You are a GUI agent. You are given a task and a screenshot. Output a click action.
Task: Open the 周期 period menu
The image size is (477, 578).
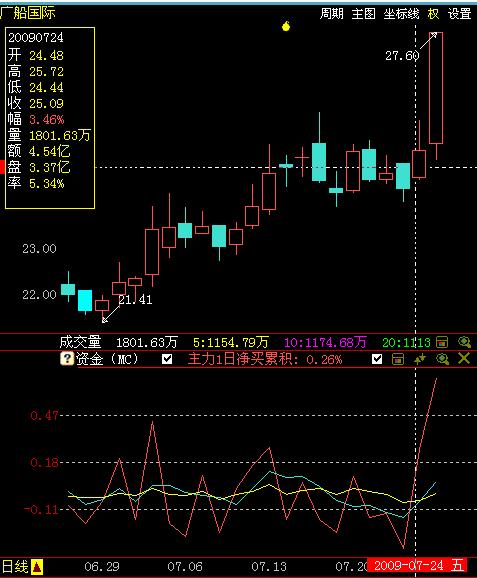(331, 14)
